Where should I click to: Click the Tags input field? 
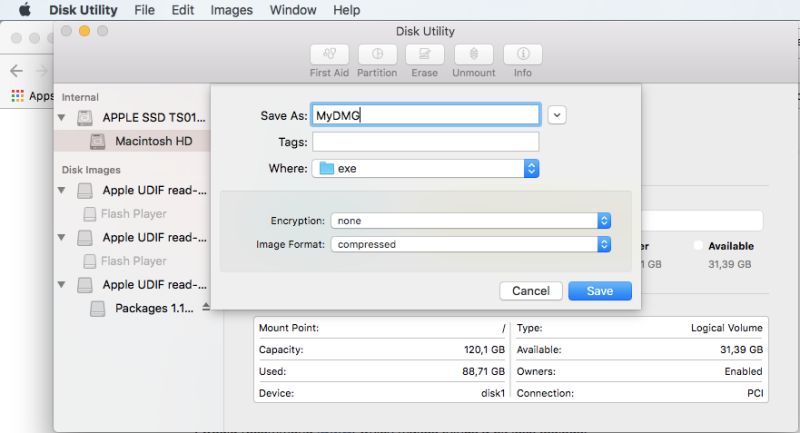tap(426, 142)
